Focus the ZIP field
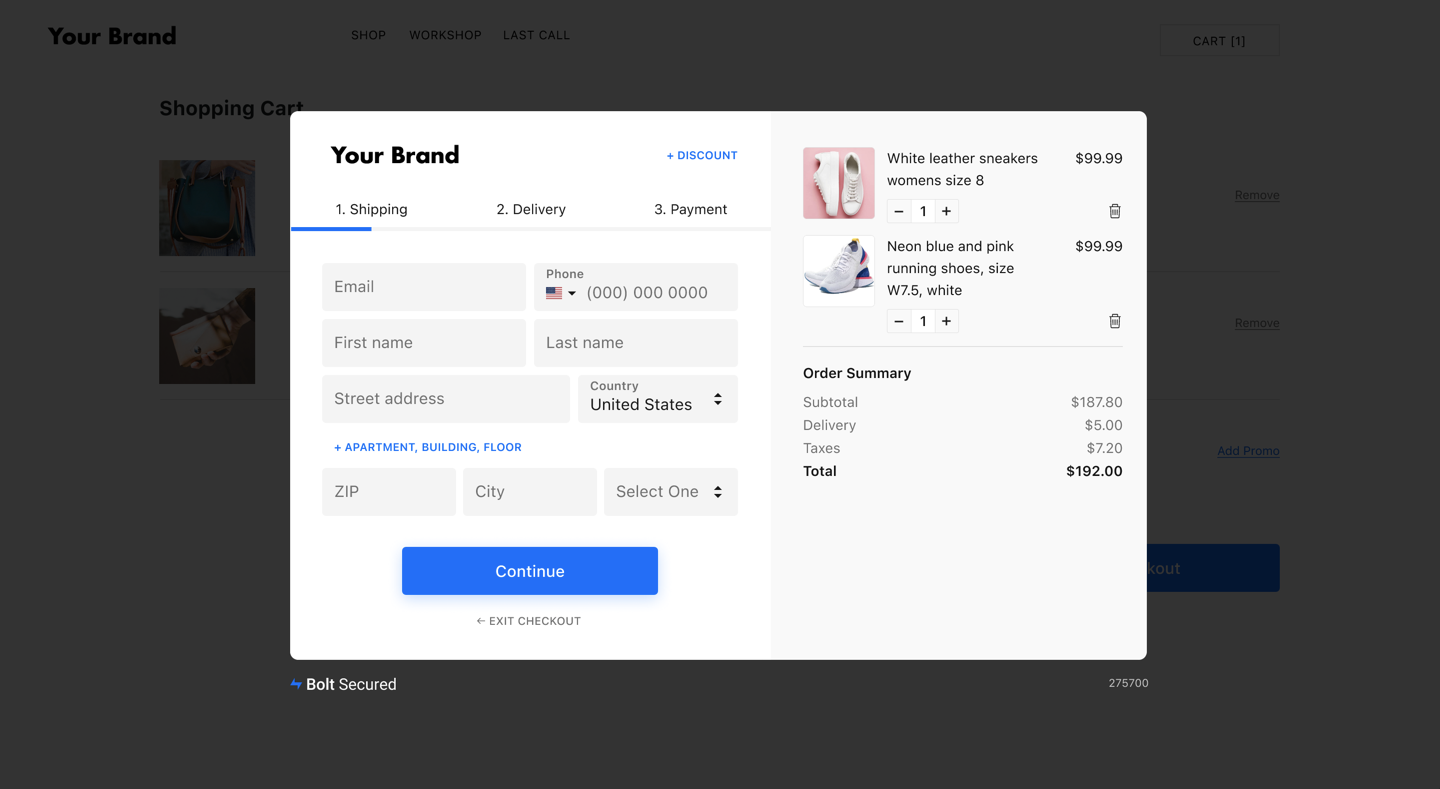This screenshot has width=1440, height=789. point(389,492)
